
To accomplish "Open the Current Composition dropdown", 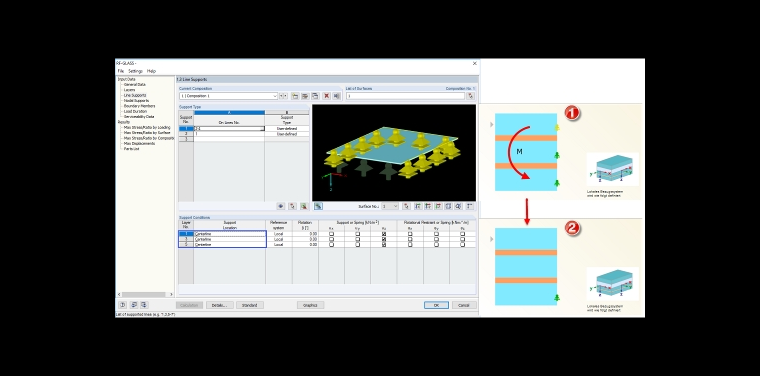I will (275, 96).
